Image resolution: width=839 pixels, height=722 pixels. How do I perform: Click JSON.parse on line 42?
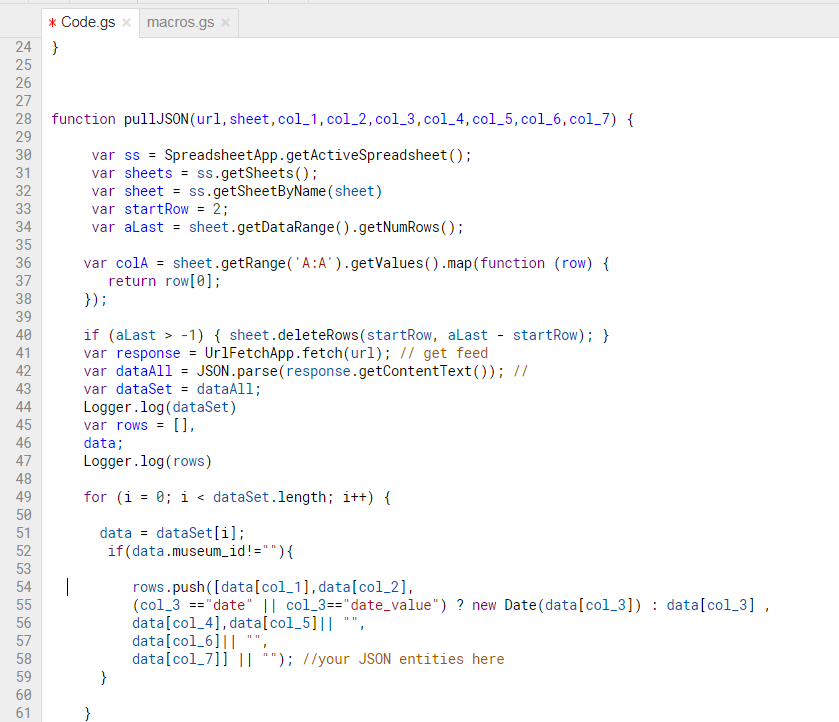point(237,371)
